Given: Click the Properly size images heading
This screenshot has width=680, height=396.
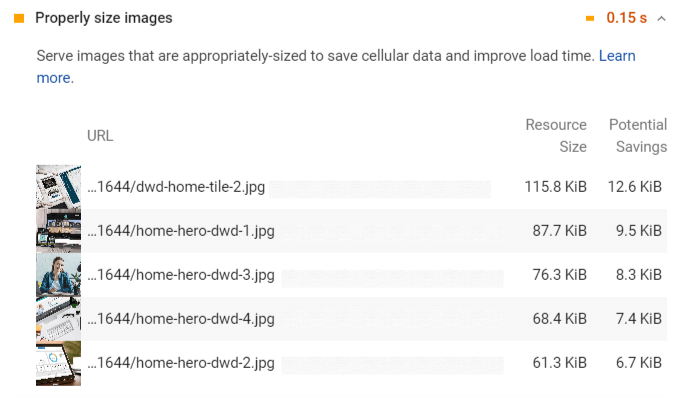Looking at the screenshot, I should [104, 18].
